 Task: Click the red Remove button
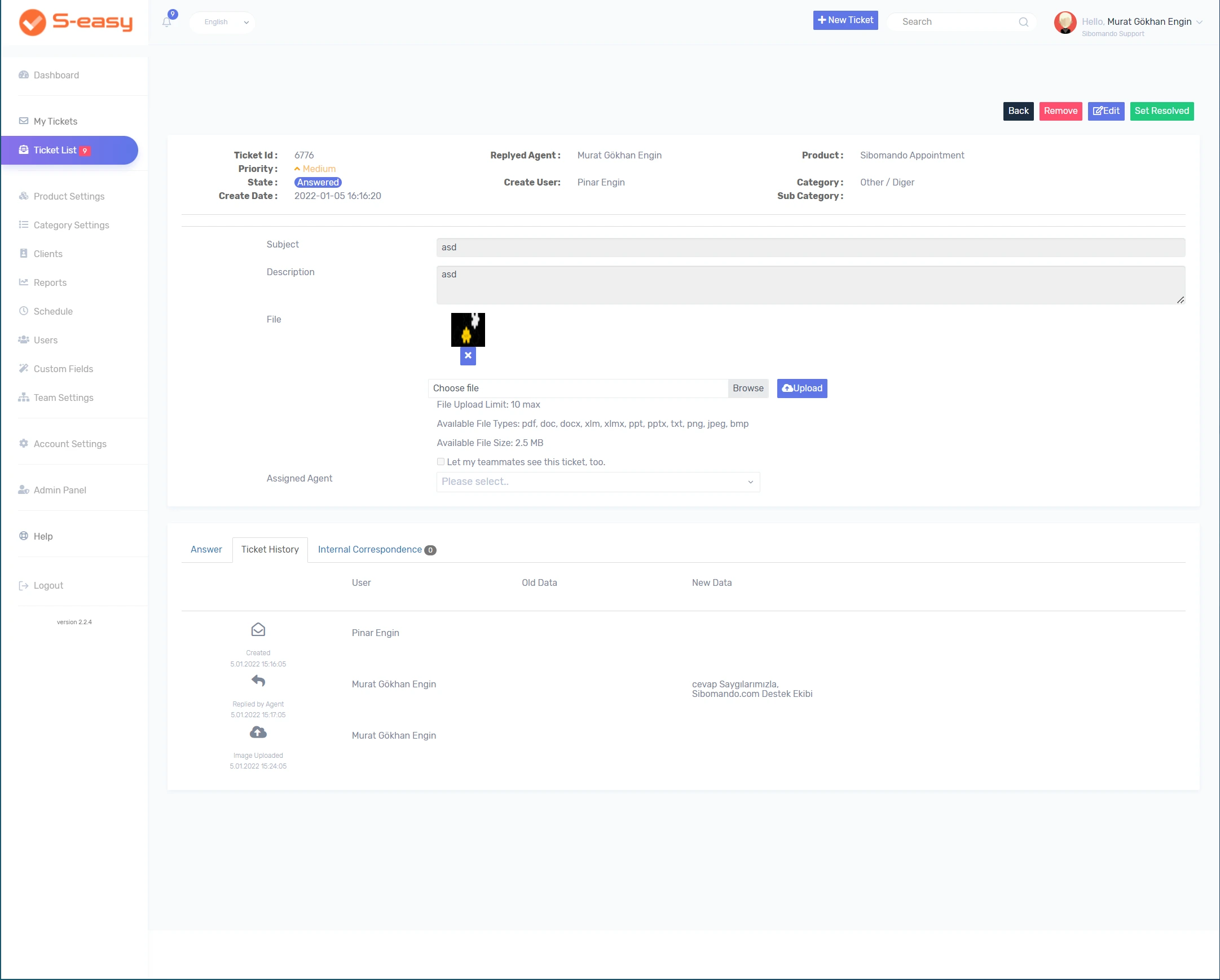pos(1060,111)
